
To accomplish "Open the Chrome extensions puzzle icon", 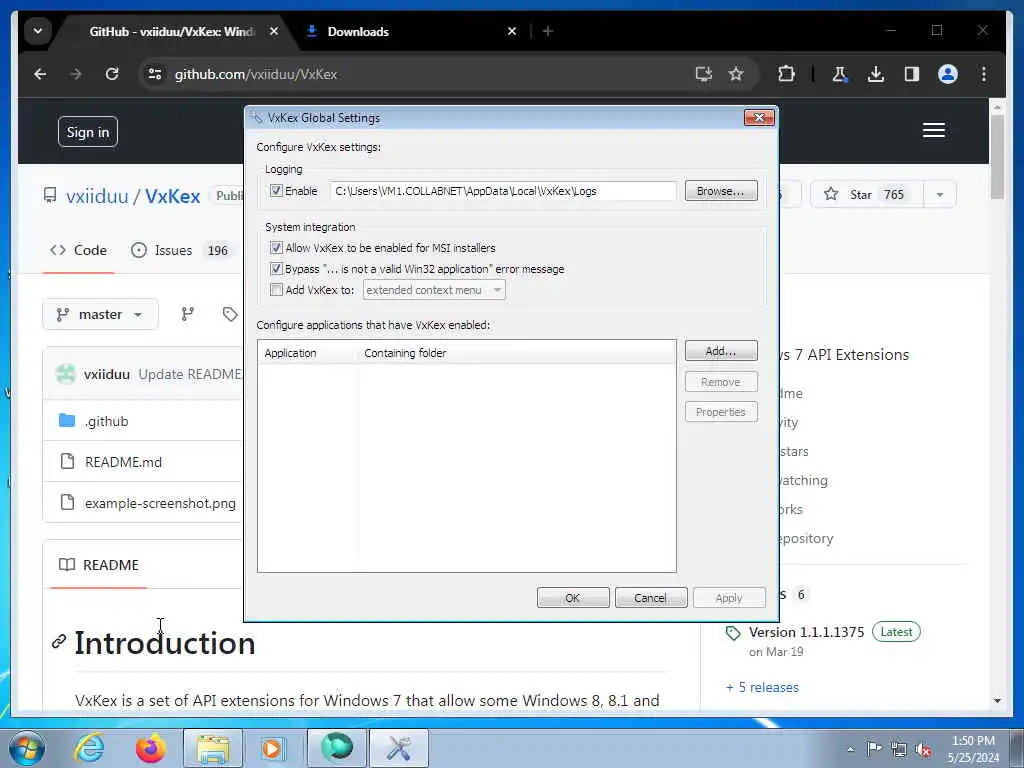I will [x=786, y=74].
